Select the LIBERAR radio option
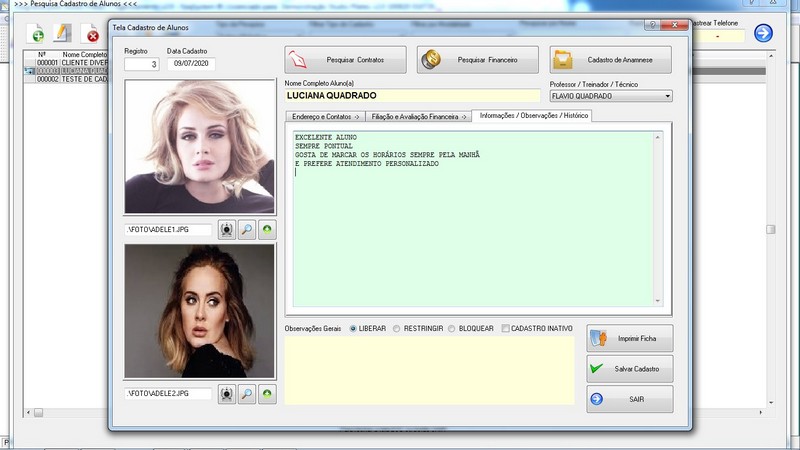Viewport: 800px width, 450px height. tap(353, 329)
